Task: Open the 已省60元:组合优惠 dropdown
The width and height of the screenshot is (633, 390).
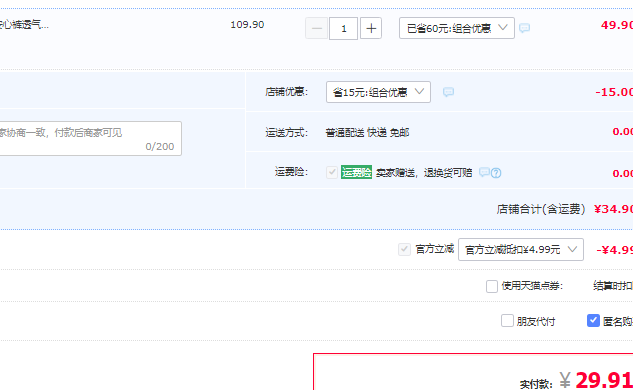Action: coord(457,28)
